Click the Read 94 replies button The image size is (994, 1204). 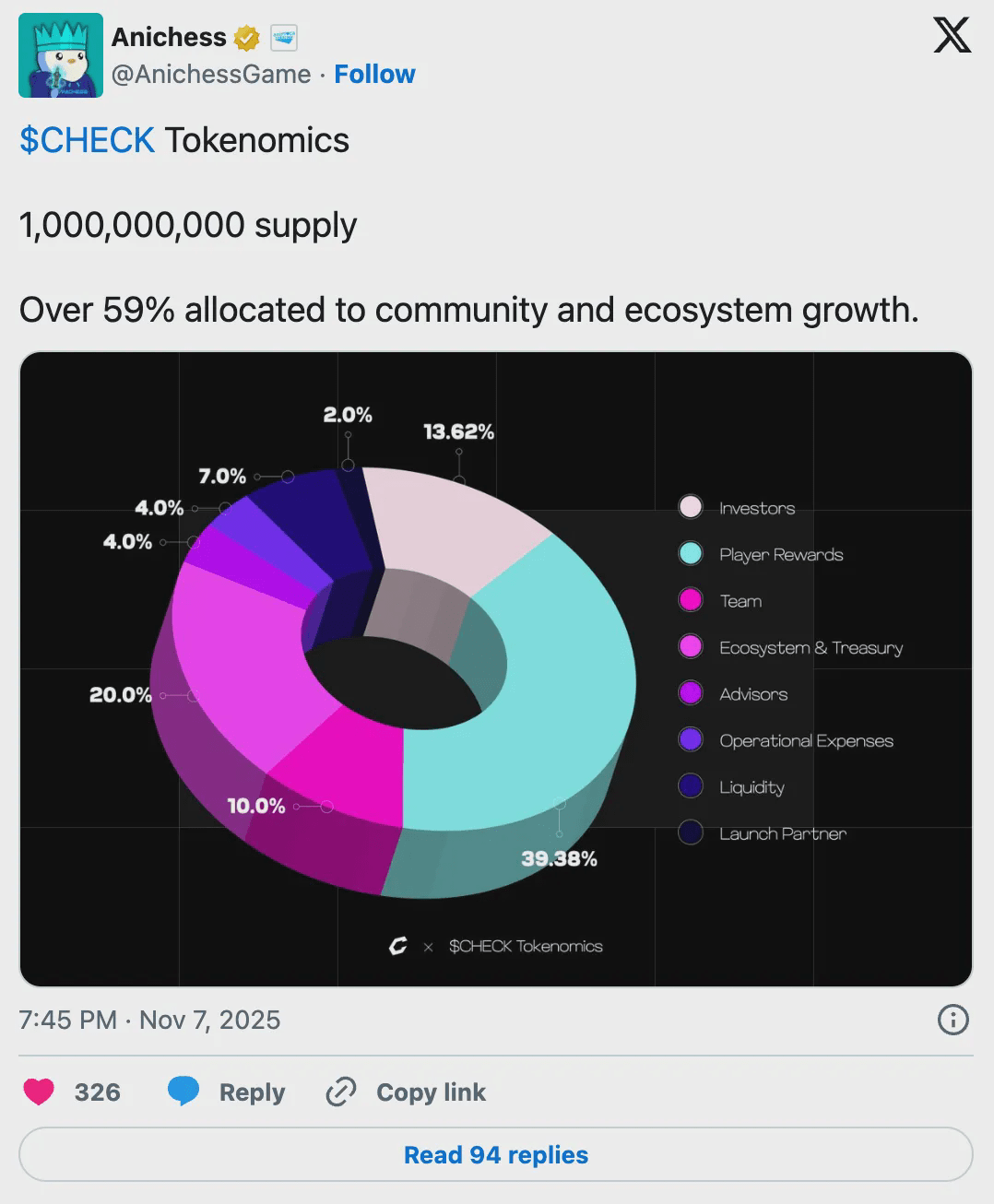click(496, 1154)
